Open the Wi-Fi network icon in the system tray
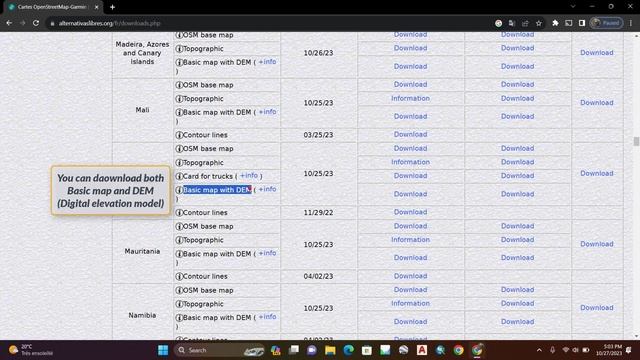The height and width of the screenshot is (360, 640). coord(566,350)
